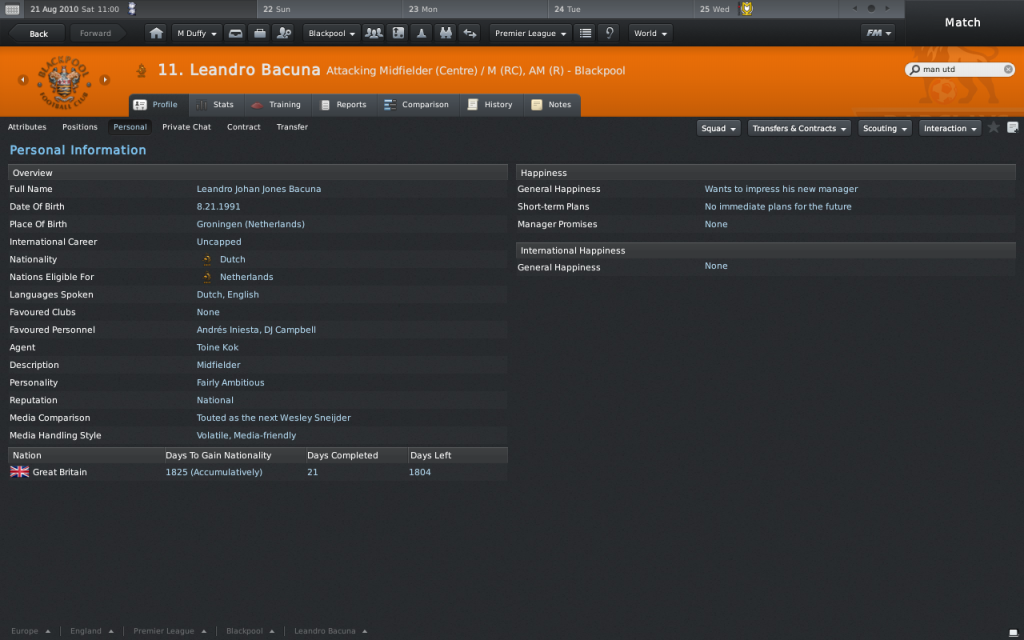Viewport: 1024px width, 640px height.
Task: Open the Premier League dropdown
Action: [530, 33]
